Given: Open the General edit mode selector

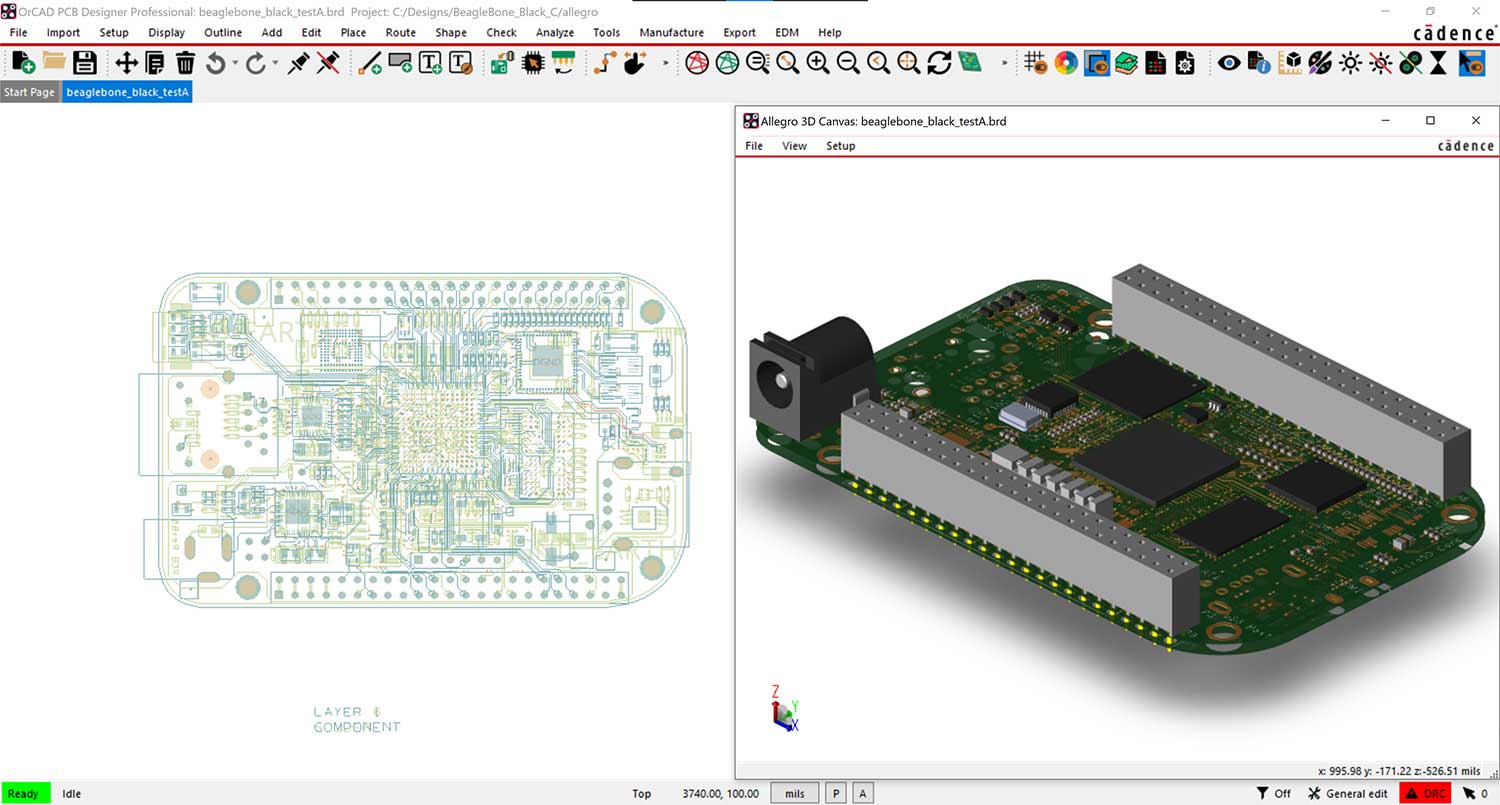Looking at the screenshot, I should pyautogui.click(x=1348, y=793).
